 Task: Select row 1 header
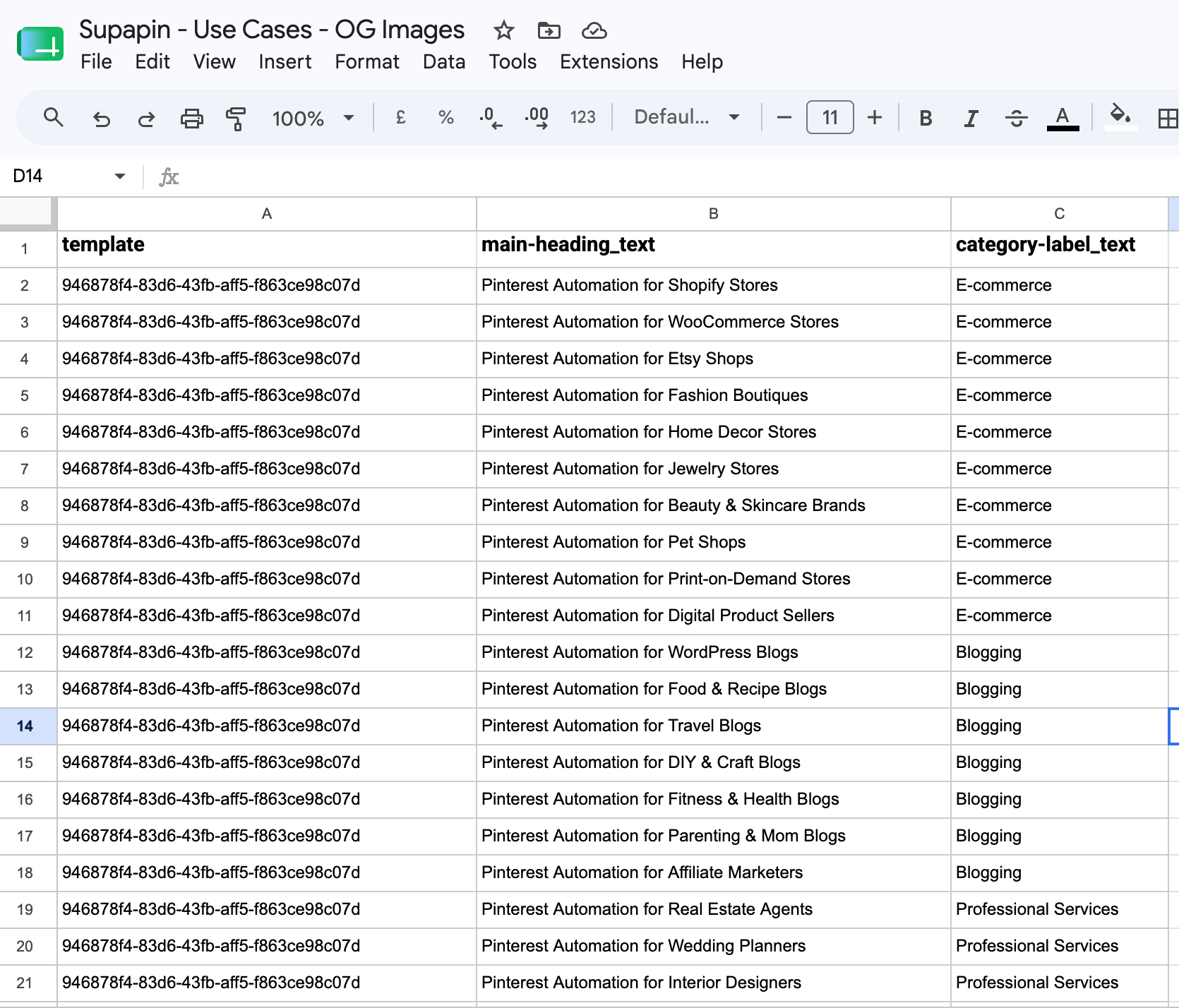pyautogui.click(x=28, y=249)
